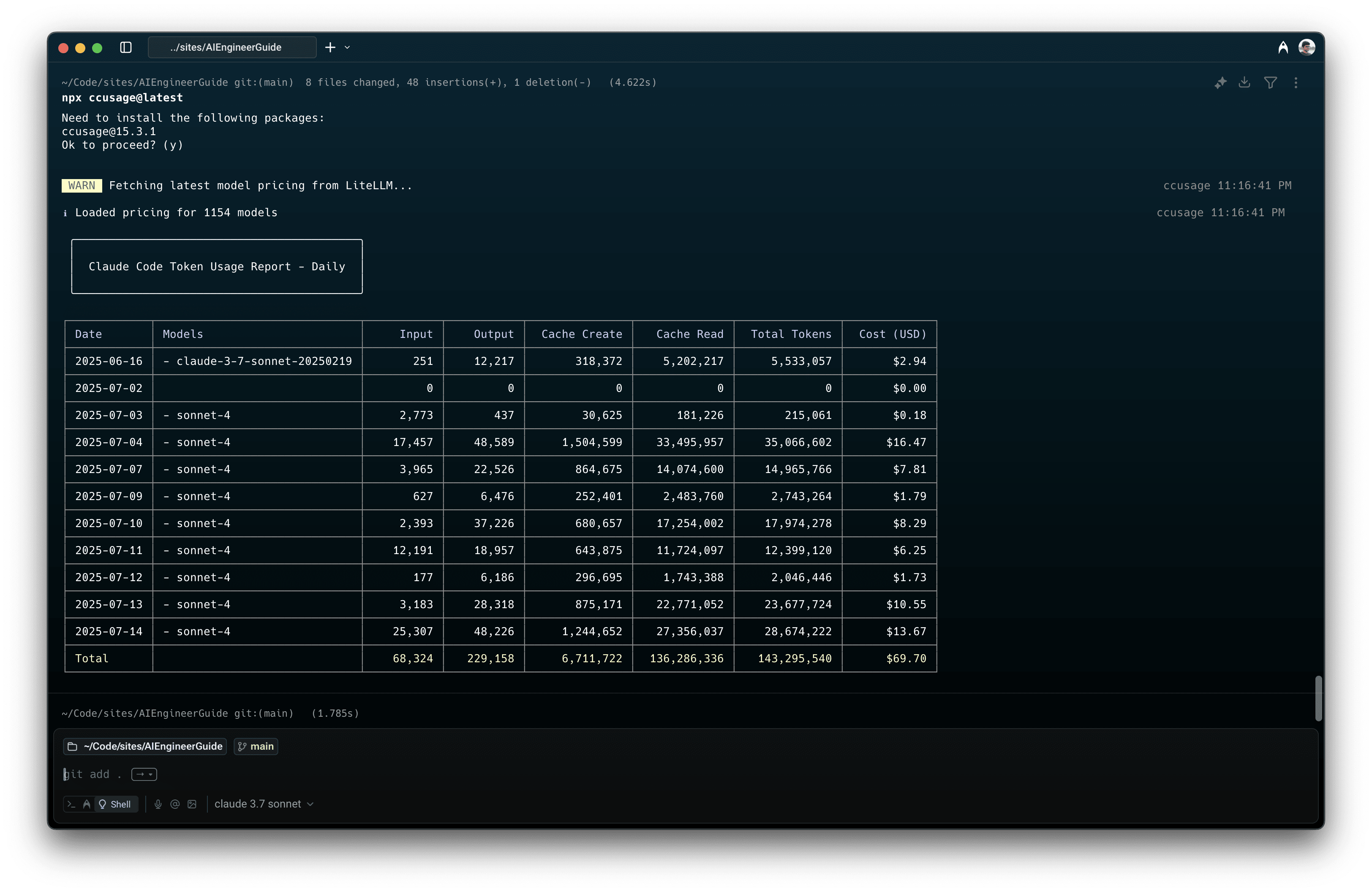
Task: Click the 'Cache Create' column header
Action: [x=582, y=334]
